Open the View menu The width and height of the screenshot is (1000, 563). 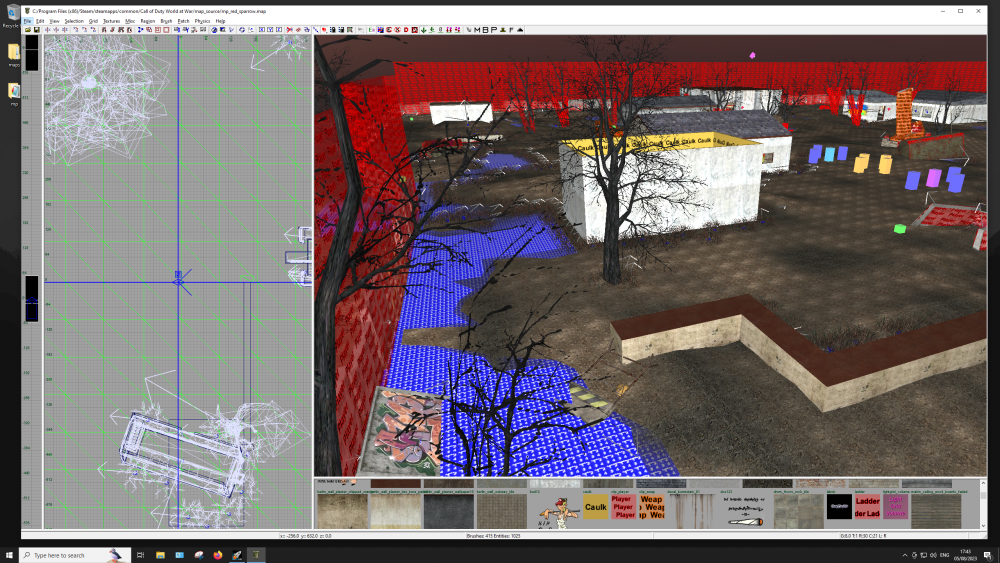[54, 21]
